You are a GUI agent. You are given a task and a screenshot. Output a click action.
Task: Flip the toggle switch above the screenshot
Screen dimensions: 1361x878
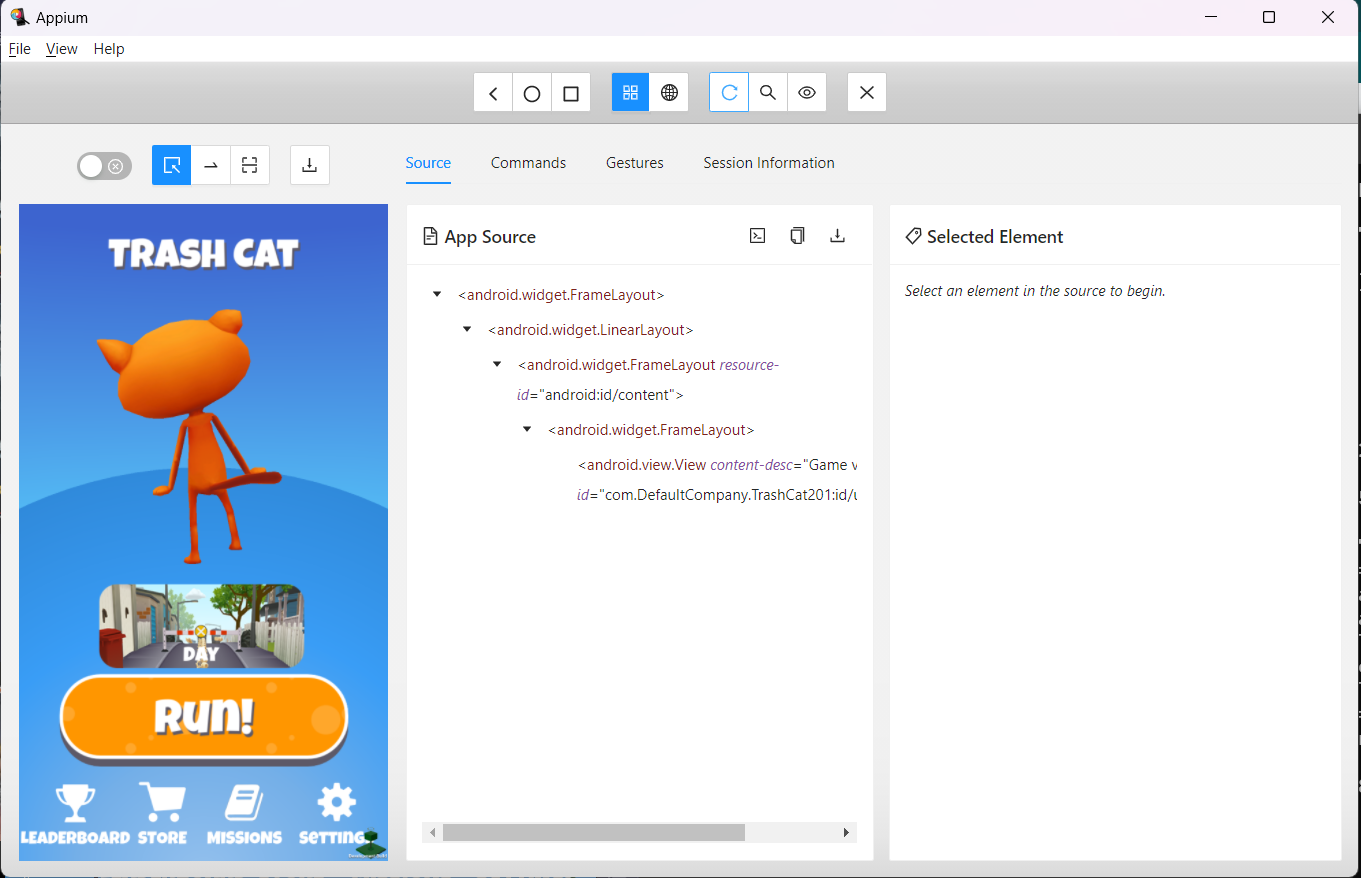[x=104, y=166]
